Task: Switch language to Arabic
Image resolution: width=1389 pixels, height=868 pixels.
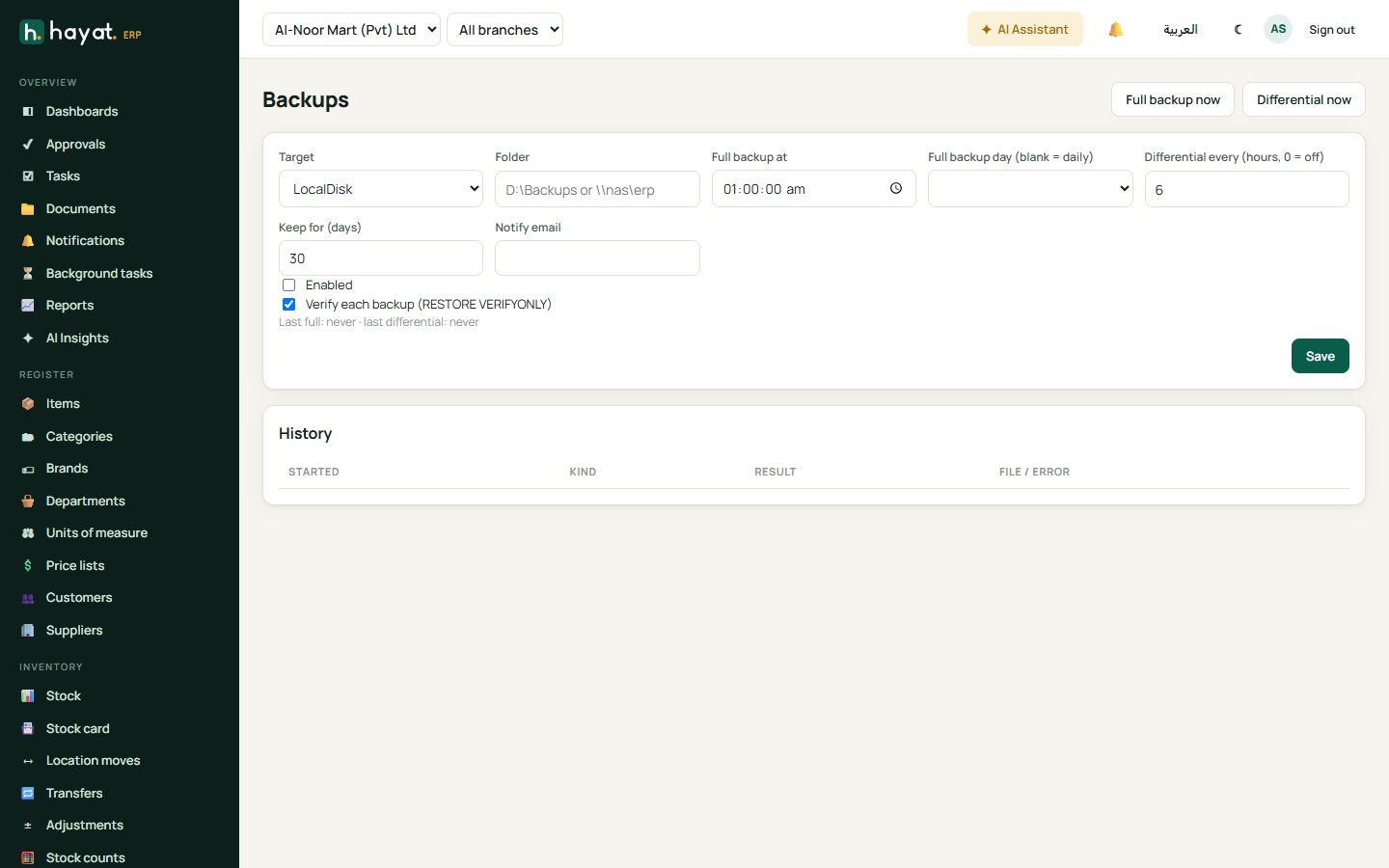Action: (x=1181, y=30)
